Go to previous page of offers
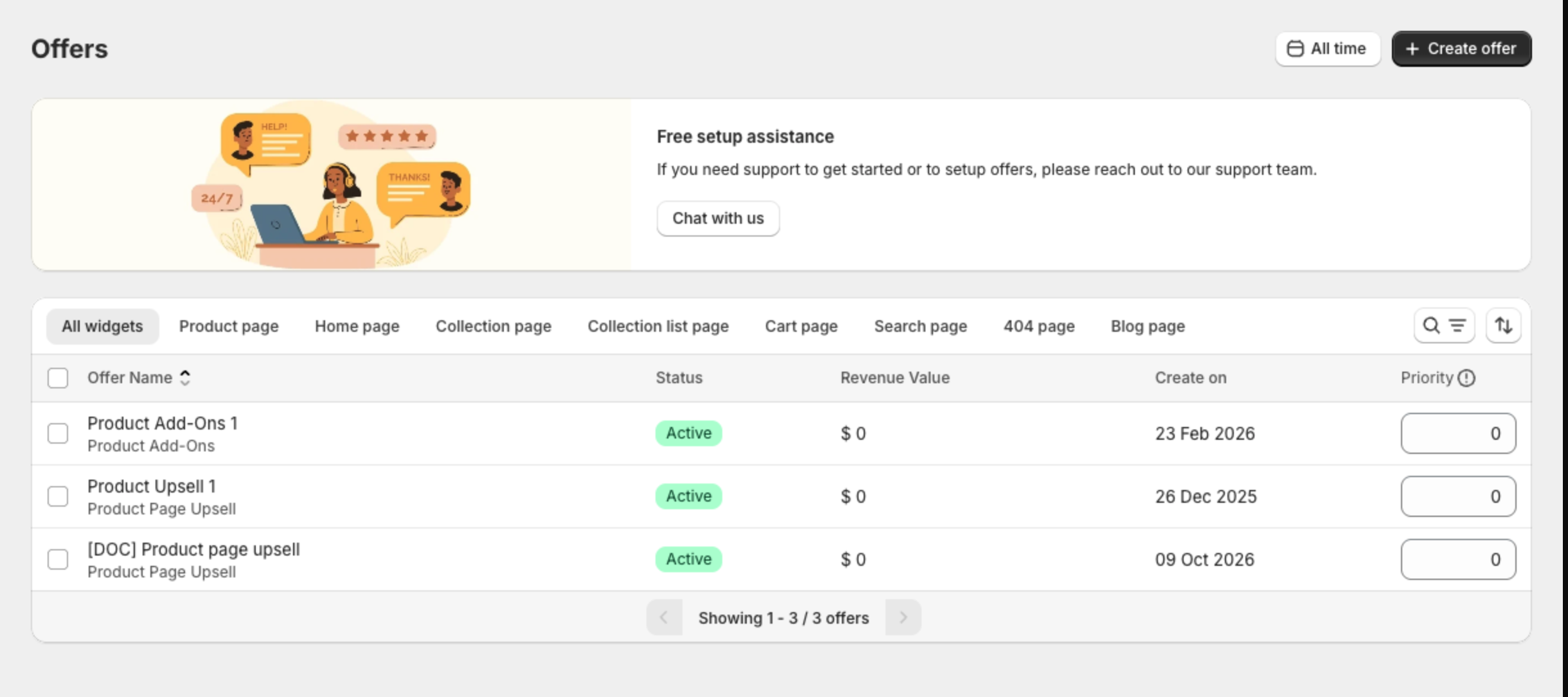Viewport: 1568px width, 697px height. pos(664,618)
